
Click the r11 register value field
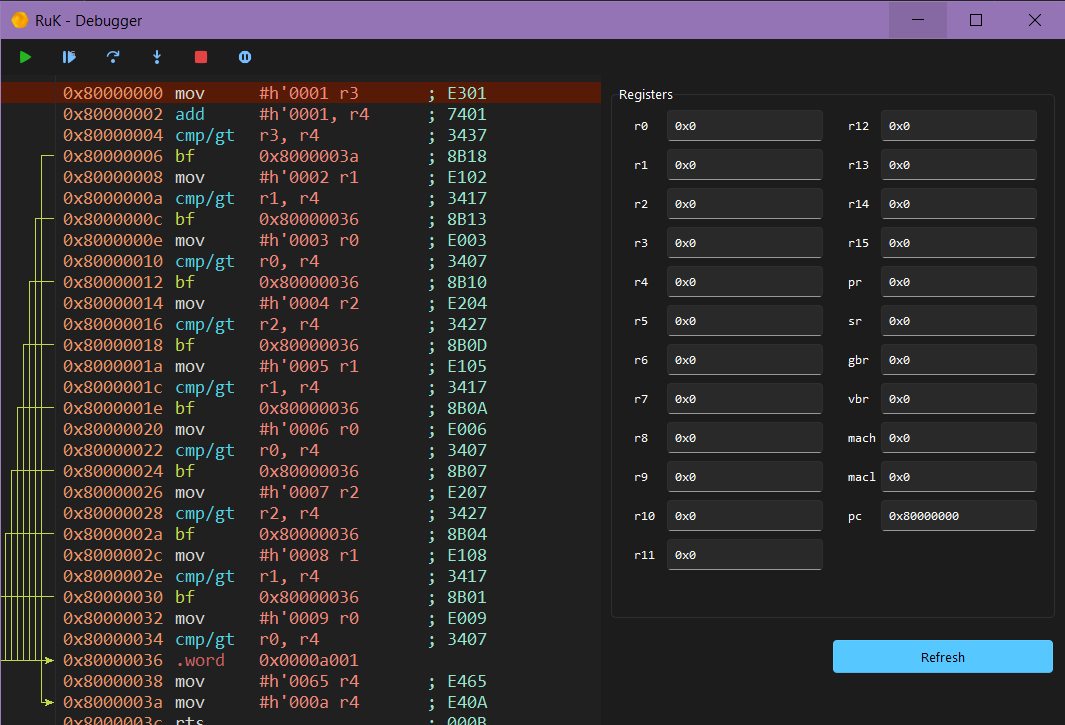pos(744,555)
